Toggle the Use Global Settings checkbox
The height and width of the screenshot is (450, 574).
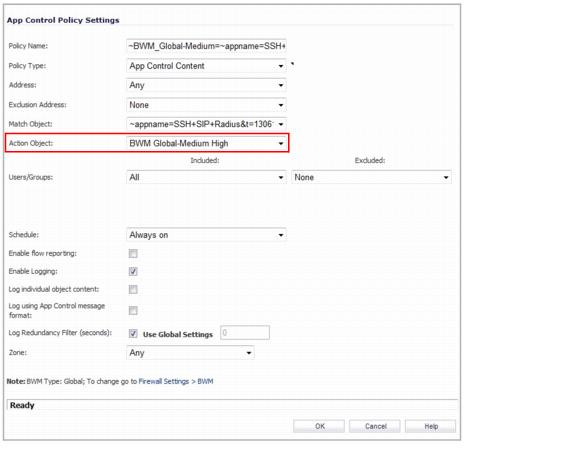[x=133, y=334]
